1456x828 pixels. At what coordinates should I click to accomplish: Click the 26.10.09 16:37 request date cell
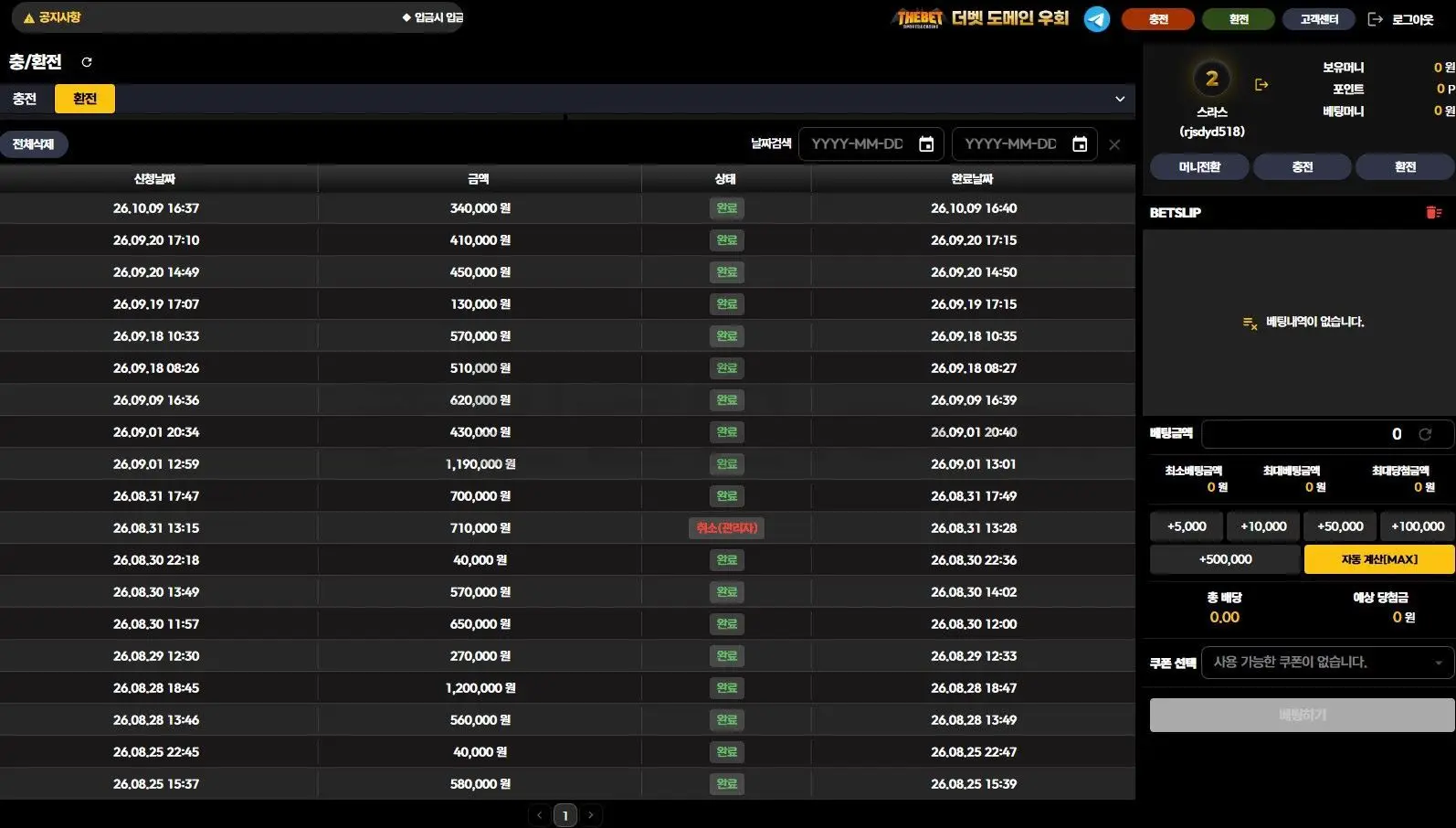tap(156, 208)
